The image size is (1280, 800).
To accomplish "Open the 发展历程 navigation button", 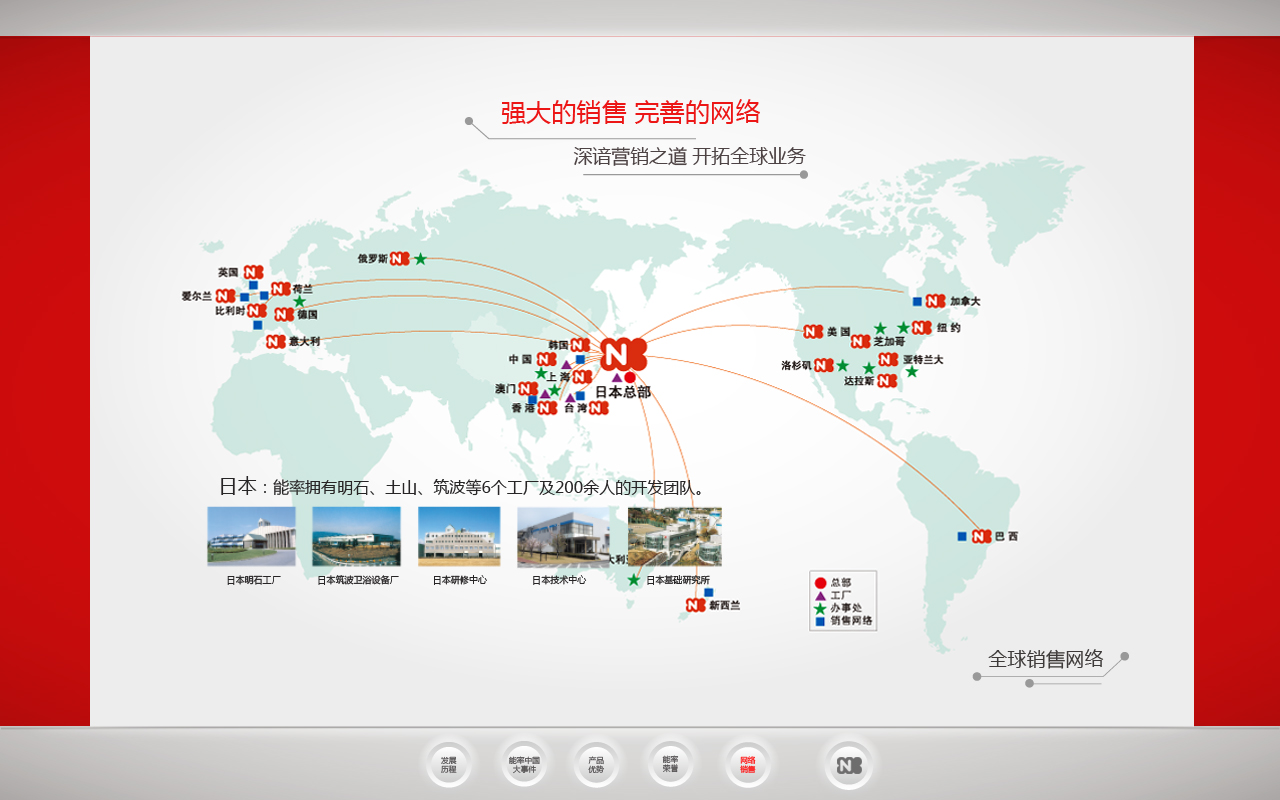I will coord(448,765).
